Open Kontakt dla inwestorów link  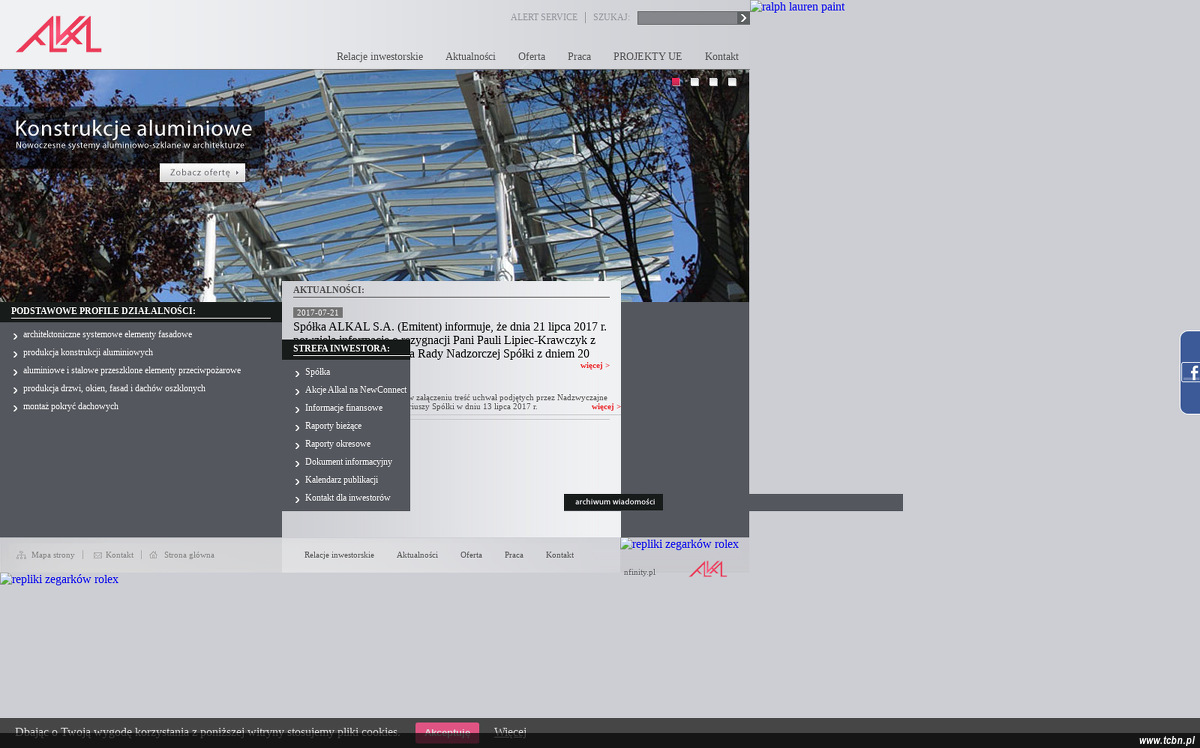tap(348, 498)
